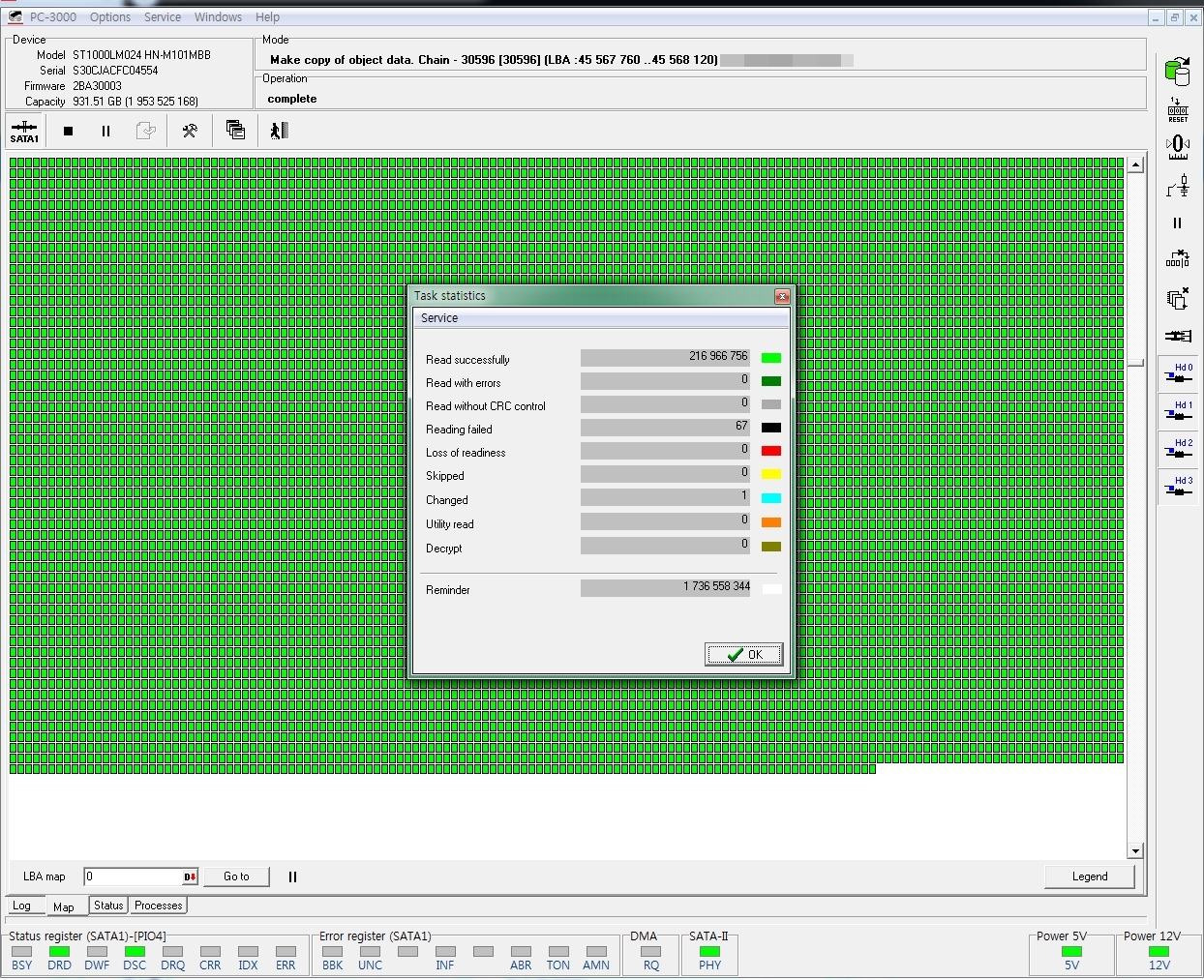Click pause button next to Go to
The height and width of the screenshot is (980, 1204).
tap(292, 876)
